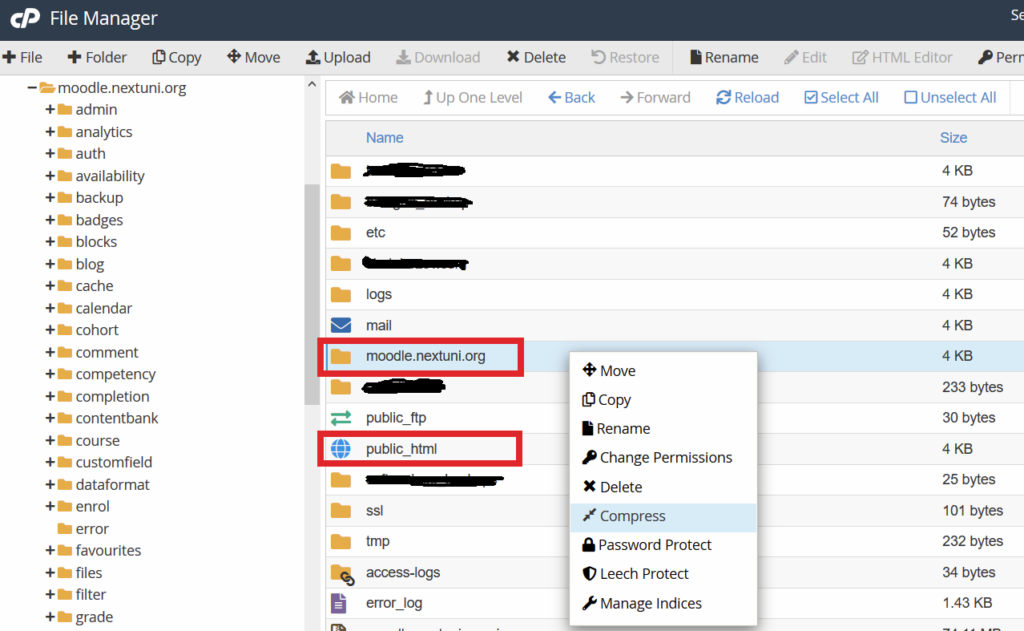Expand the analytics folder in tree
This screenshot has height=631, width=1024.
(50, 131)
